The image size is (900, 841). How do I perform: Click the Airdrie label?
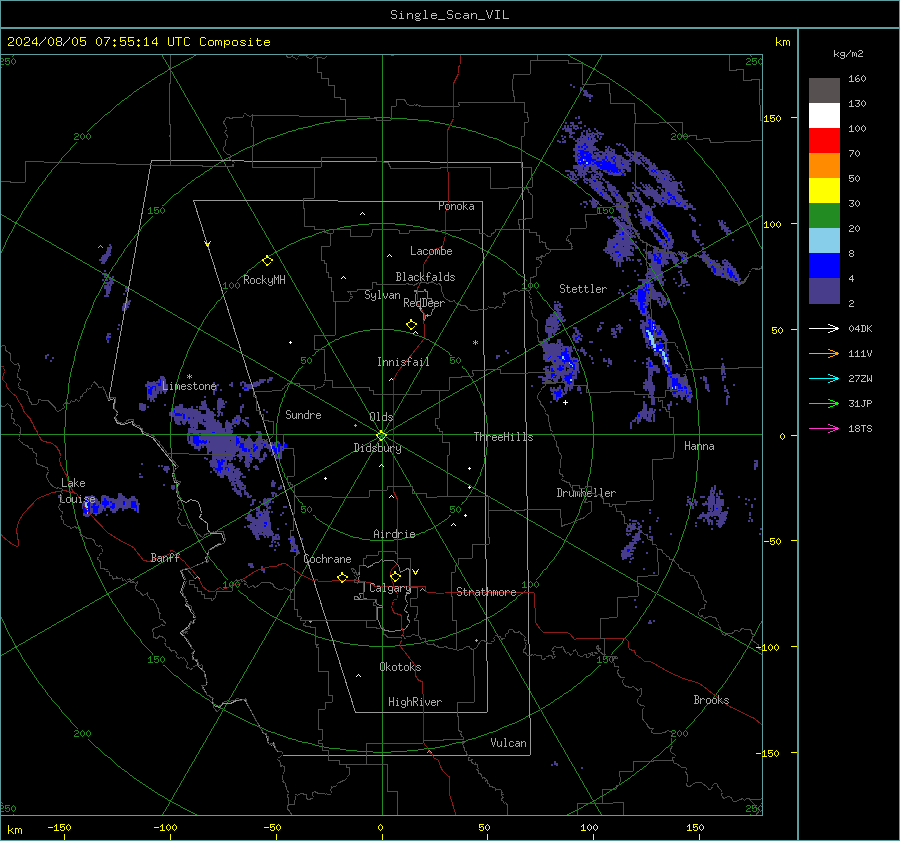(394, 534)
